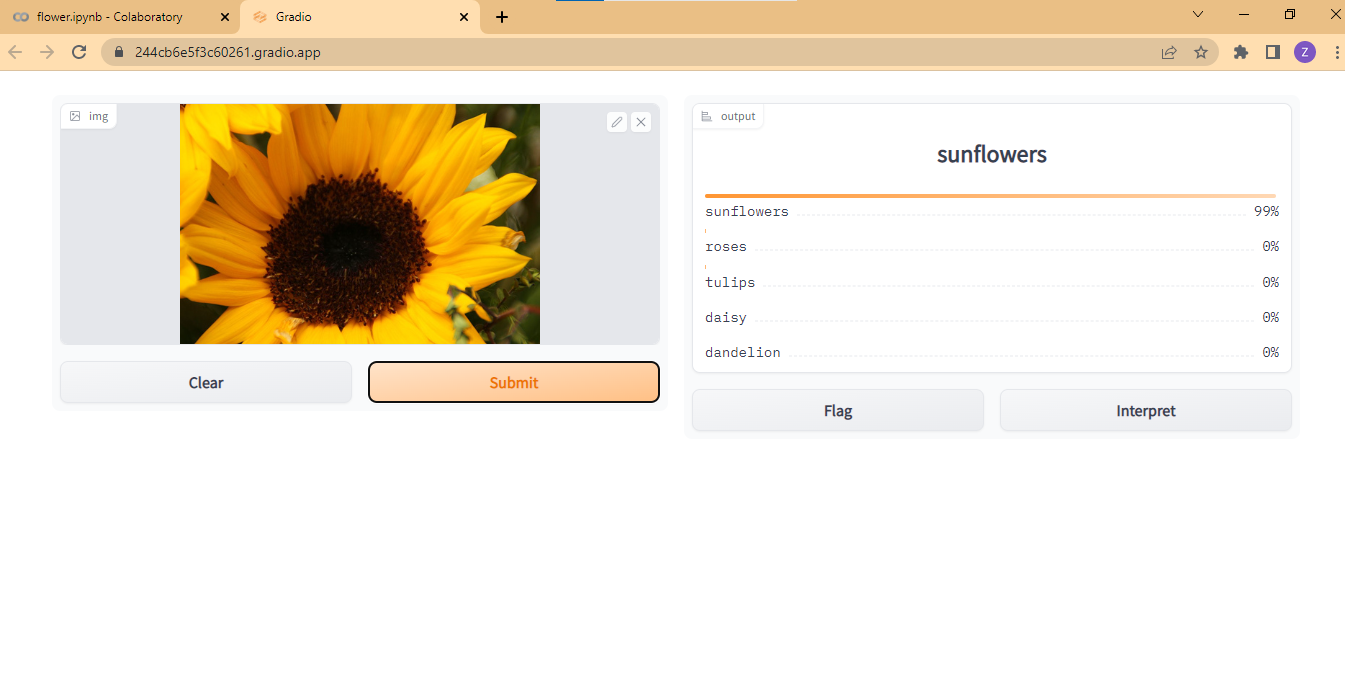Clear the uploaded image via the X icon
This screenshot has width=1345, height=684.
(x=641, y=121)
